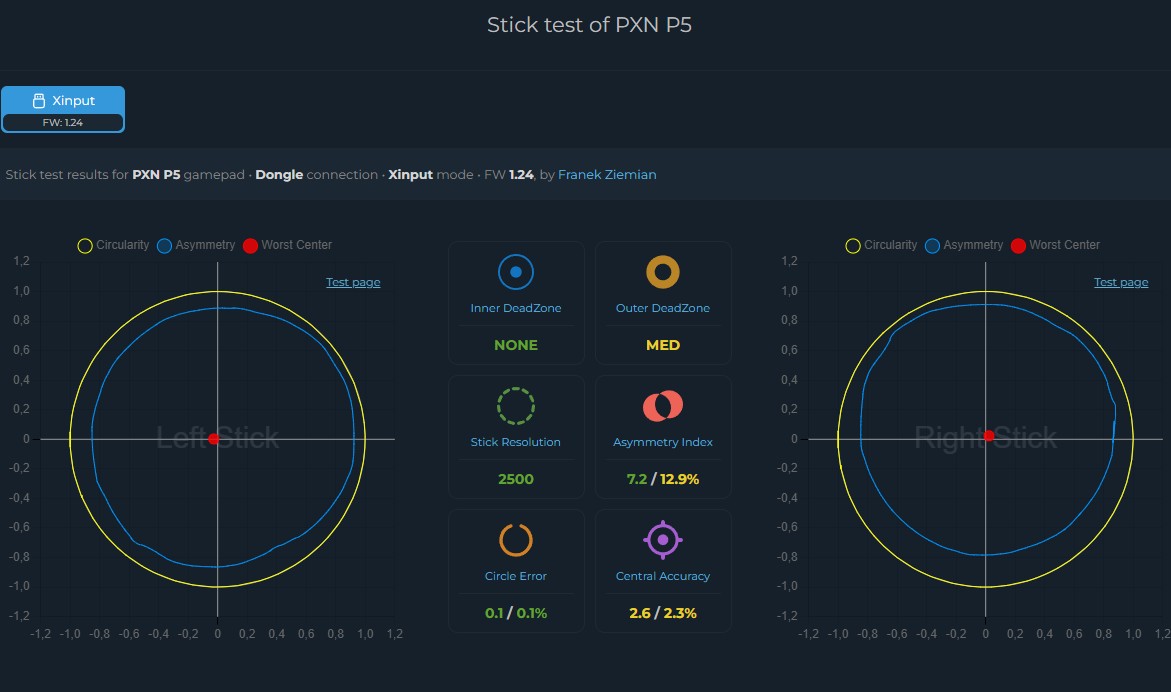Click the Outer DeadZone ring icon
Screen dimensions: 1171x692
coord(662,272)
